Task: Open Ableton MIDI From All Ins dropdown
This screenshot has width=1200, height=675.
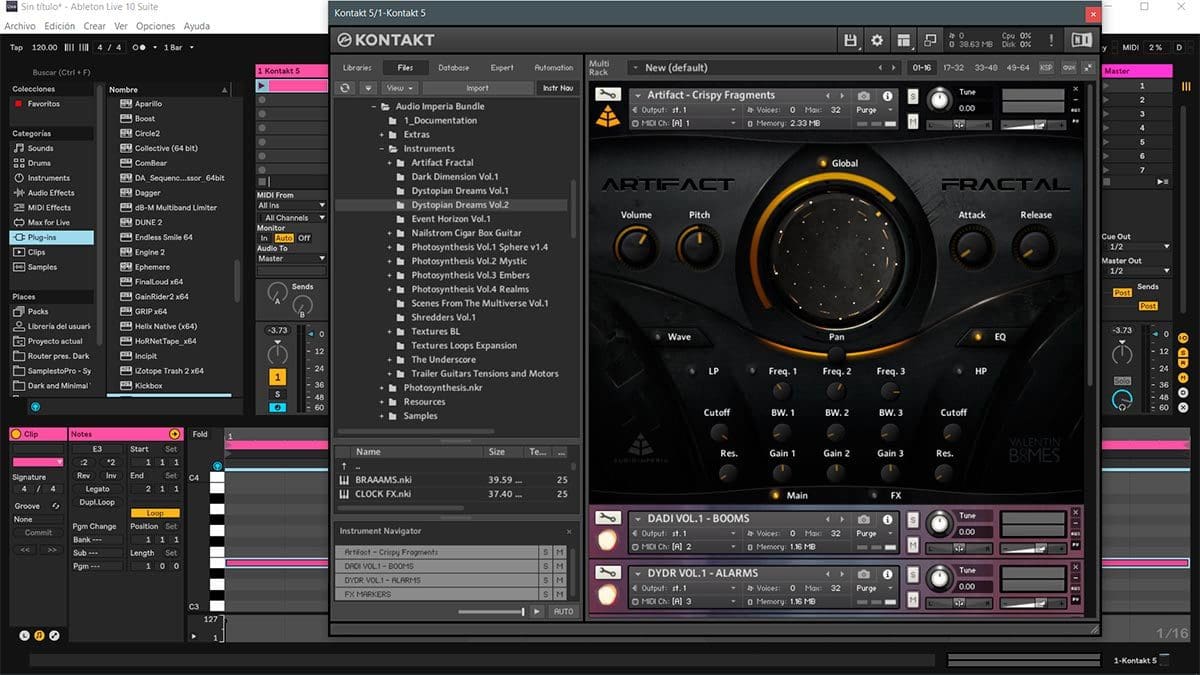Action: click(x=292, y=205)
